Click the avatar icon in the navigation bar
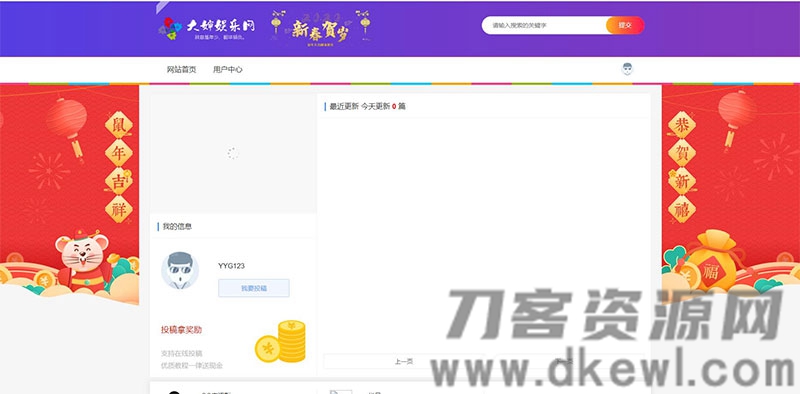Image resolution: width=800 pixels, height=394 pixels. pyautogui.click(x=627, y=69)
